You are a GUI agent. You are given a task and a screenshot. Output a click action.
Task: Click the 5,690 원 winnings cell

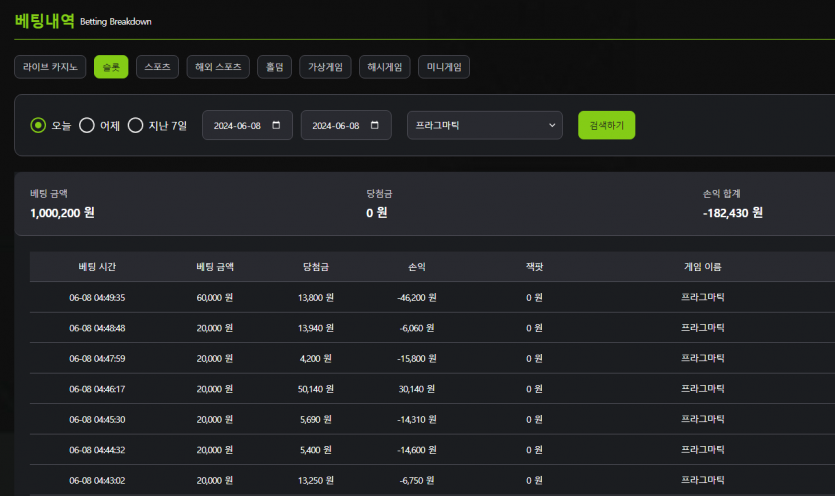pyautogui.click(x=316, y=420)
